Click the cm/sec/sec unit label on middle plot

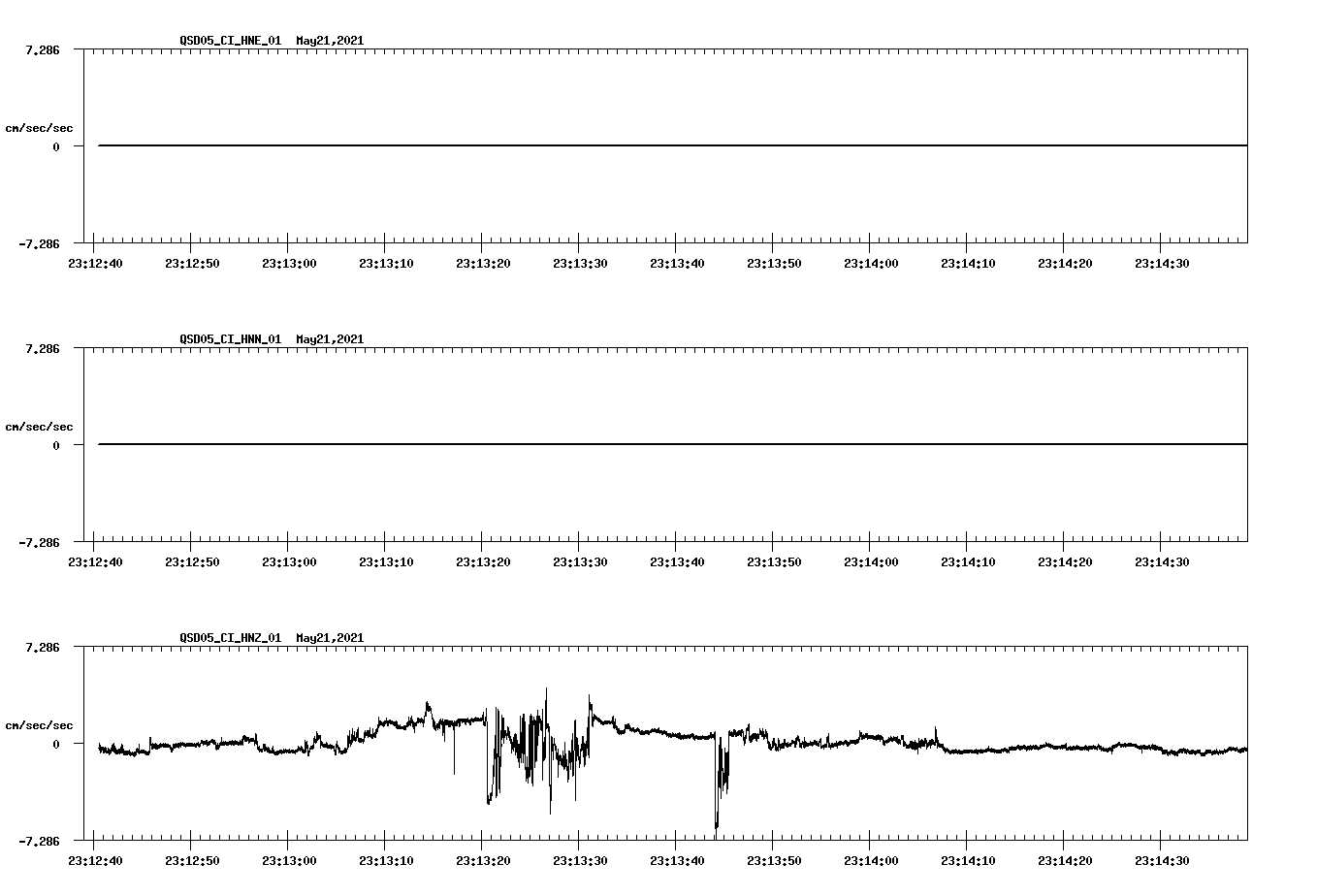click(x=40, y=426)
